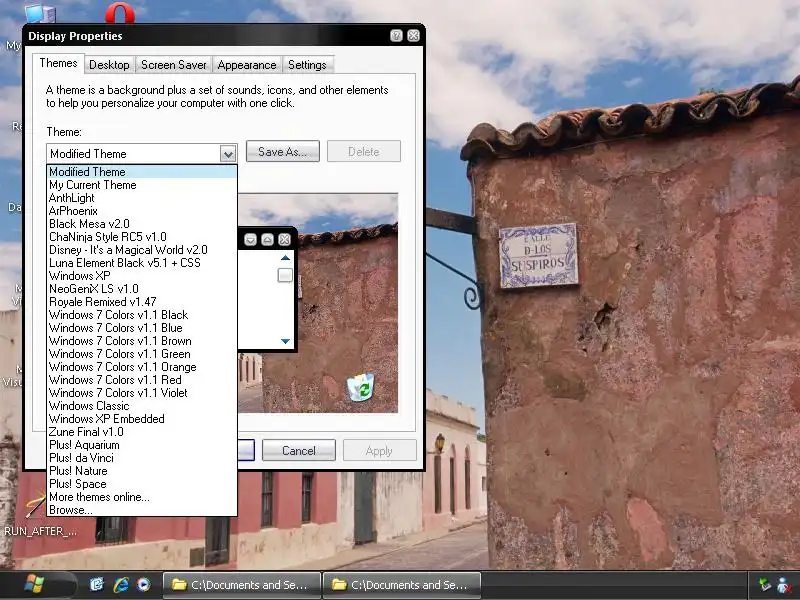Pick Disney It's a Magical World v2.0
Viewport: 800px width, 600px height.
[x=142, y=250]
